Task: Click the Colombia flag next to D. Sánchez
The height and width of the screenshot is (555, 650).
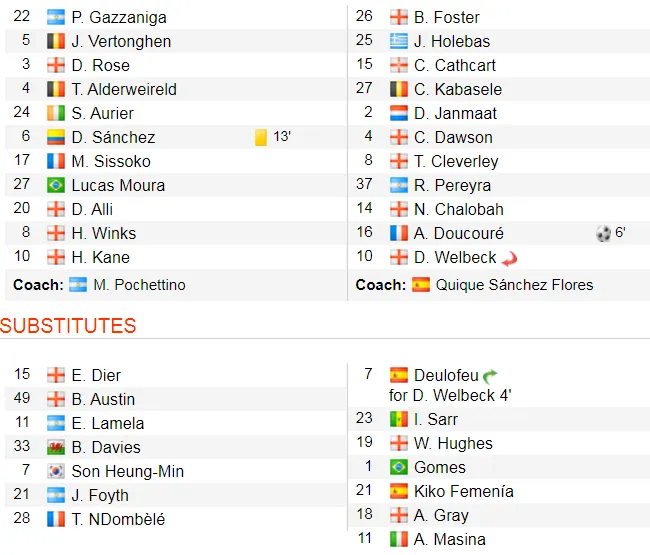Action: click(56, 137)
